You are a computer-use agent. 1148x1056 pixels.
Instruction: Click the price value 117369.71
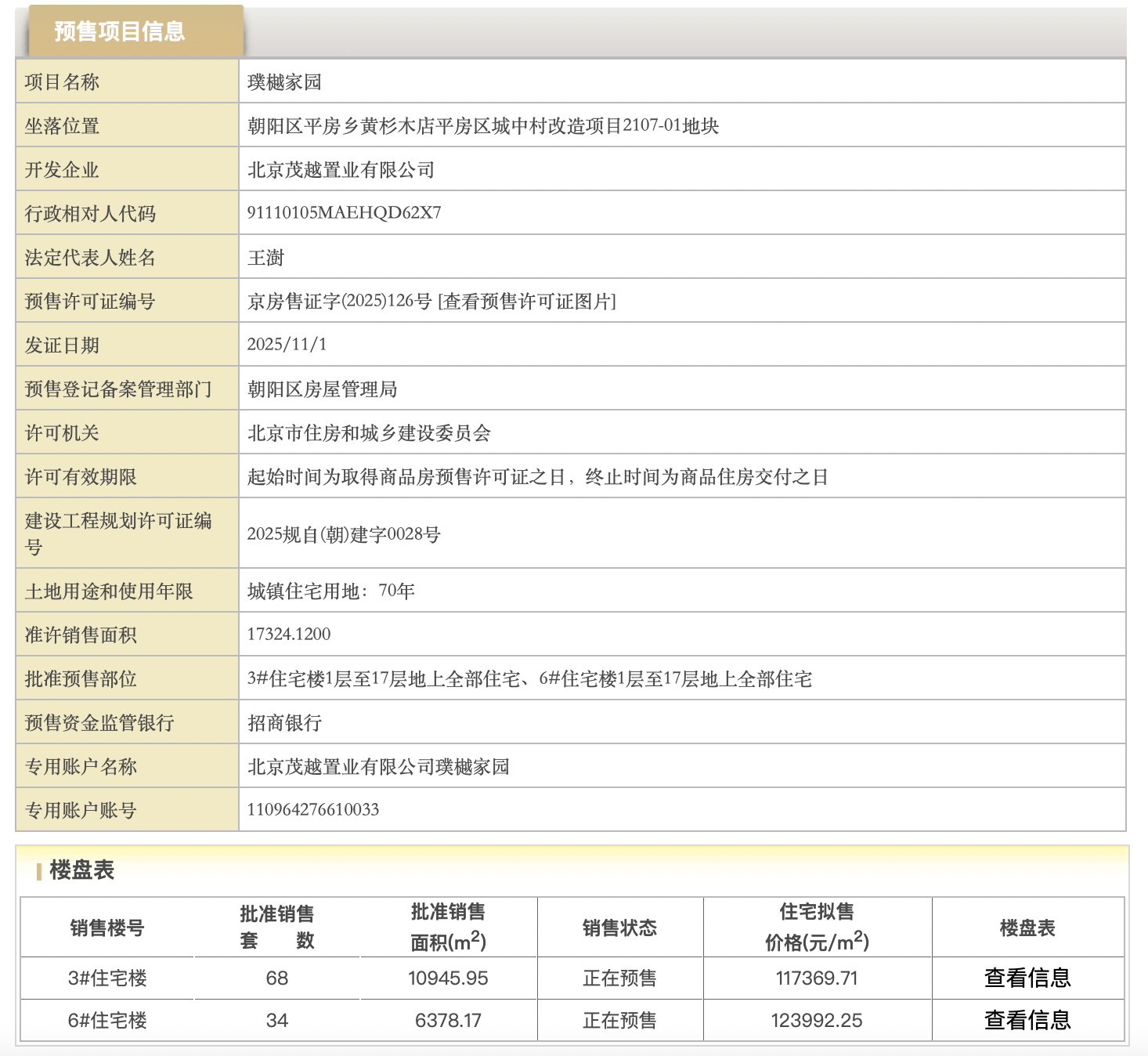point(817,978)
